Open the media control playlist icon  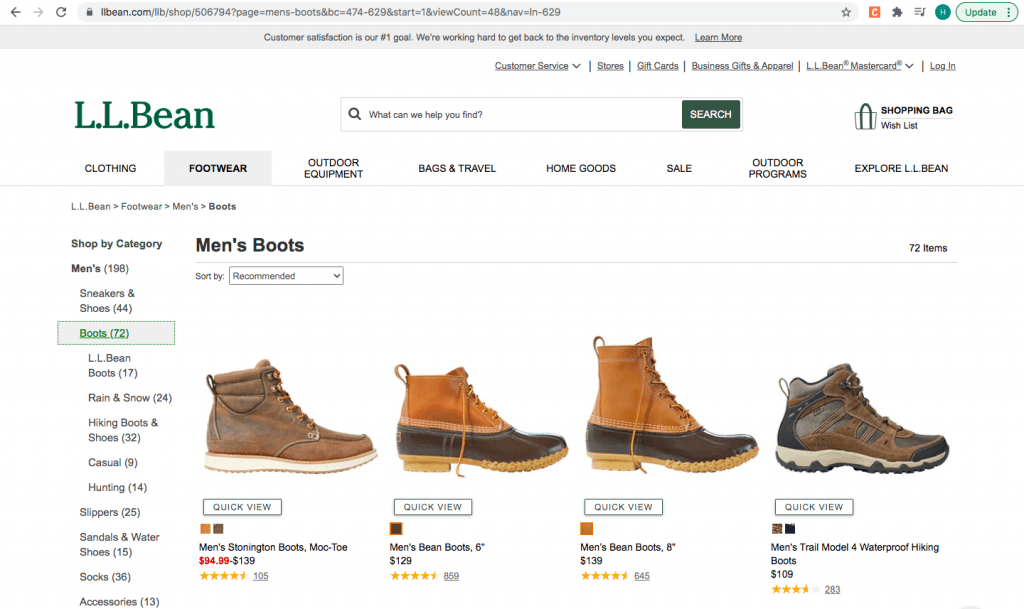coord(920,12)
